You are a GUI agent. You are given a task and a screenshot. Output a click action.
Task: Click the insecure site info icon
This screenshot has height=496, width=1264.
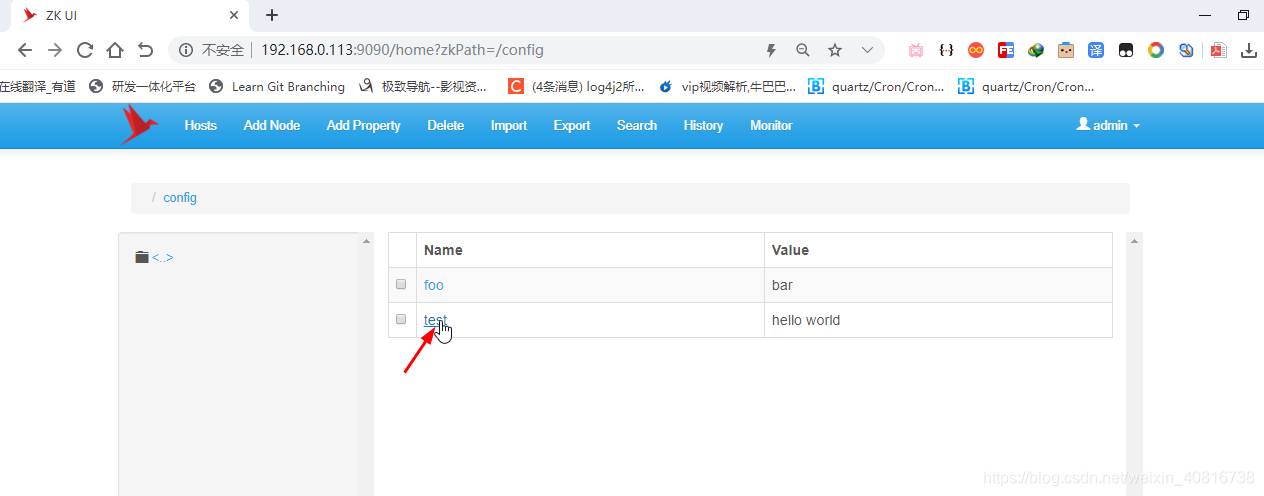(x=186, y=50)
